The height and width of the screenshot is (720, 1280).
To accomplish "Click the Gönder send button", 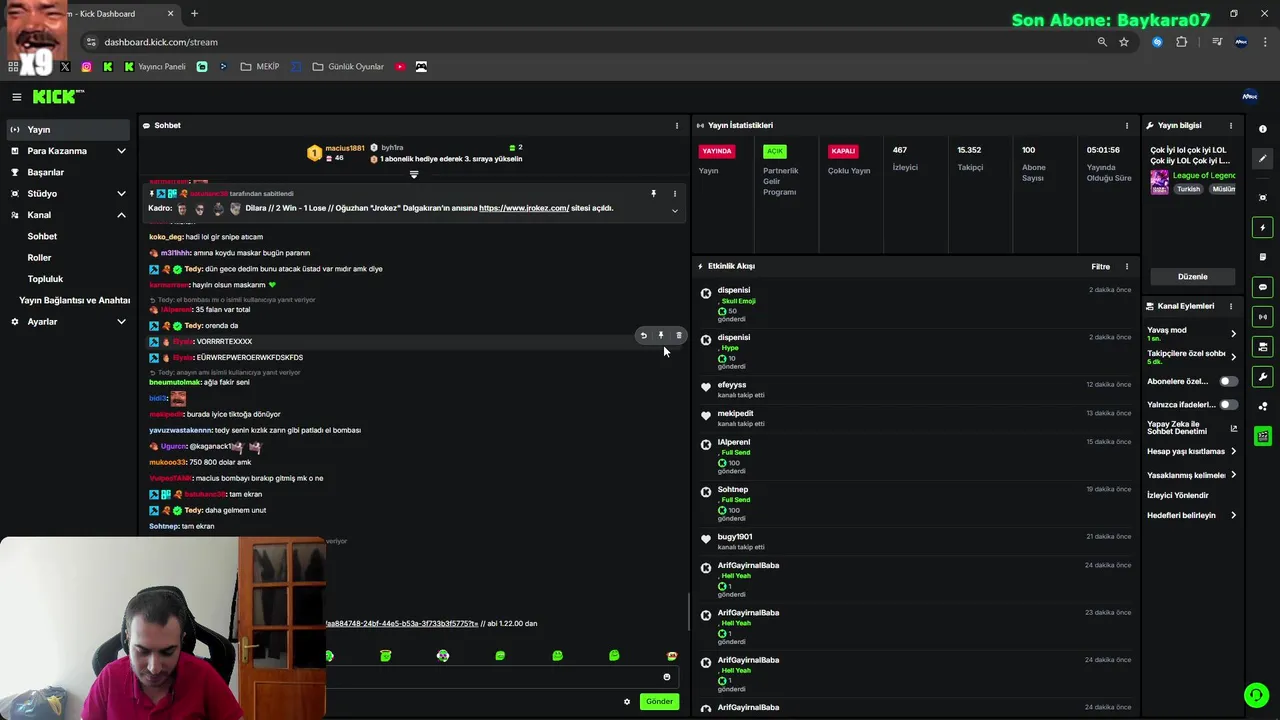I will pos(659,702).
